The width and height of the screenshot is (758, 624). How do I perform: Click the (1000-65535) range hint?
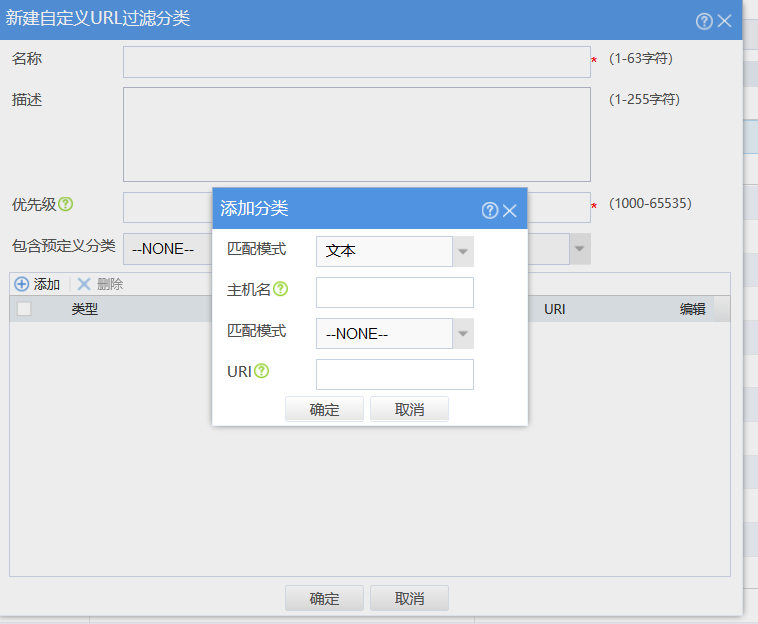pyautogui.click(x=650, y=203)
